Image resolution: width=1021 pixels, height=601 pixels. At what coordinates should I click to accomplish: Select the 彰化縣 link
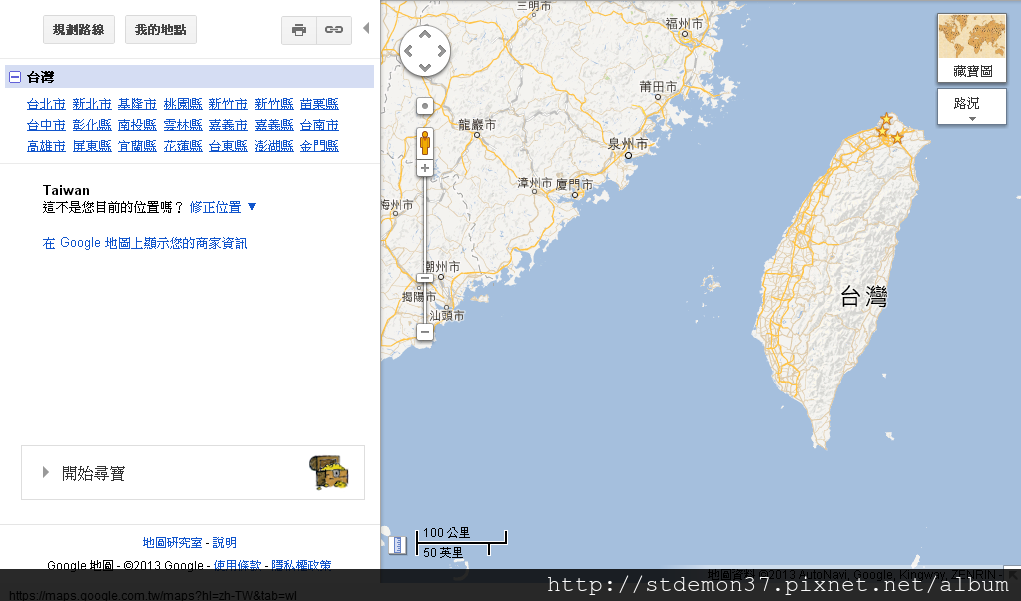[x=92, y=125]
